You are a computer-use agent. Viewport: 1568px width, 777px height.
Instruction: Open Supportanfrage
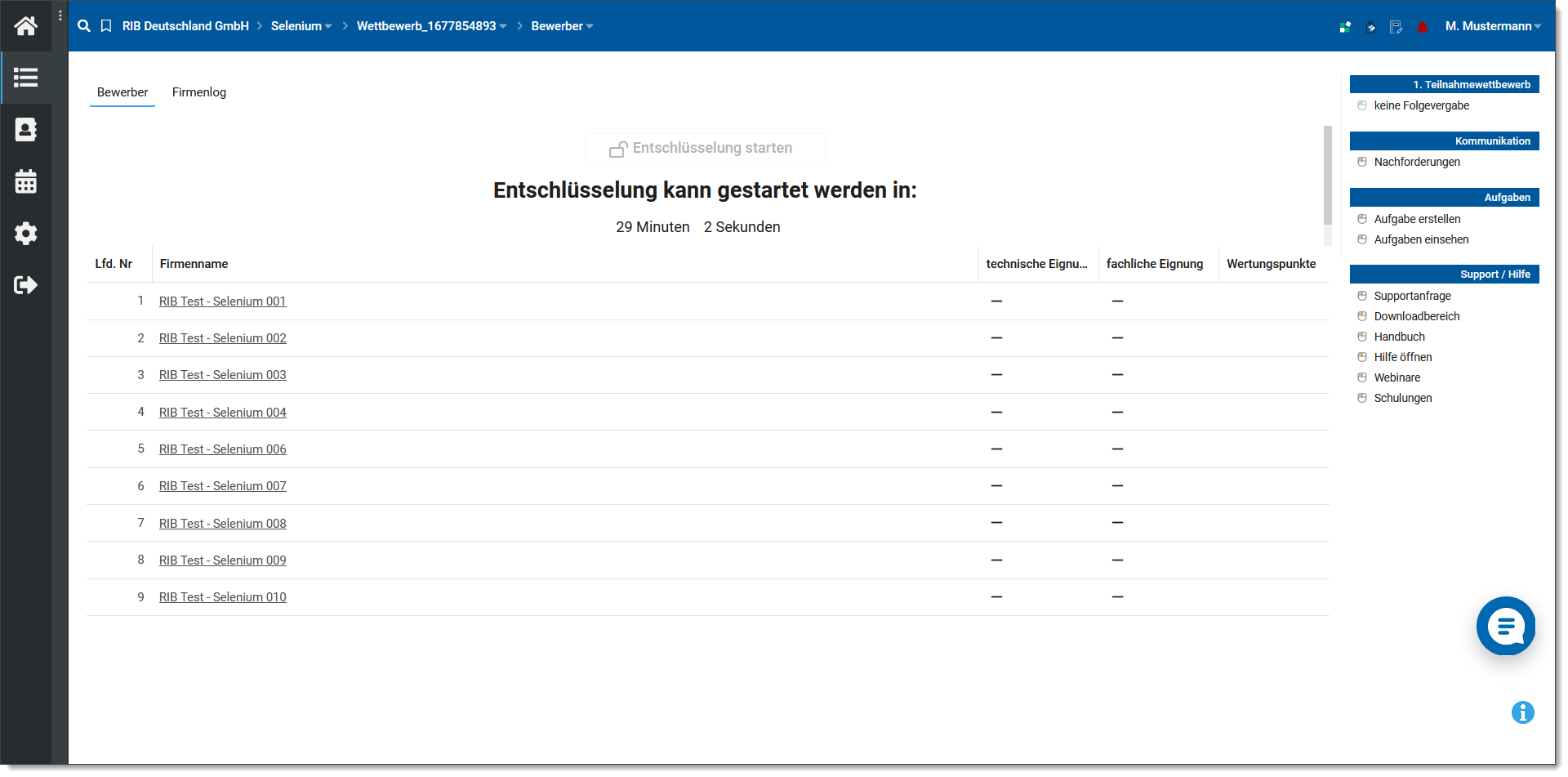1412,296
